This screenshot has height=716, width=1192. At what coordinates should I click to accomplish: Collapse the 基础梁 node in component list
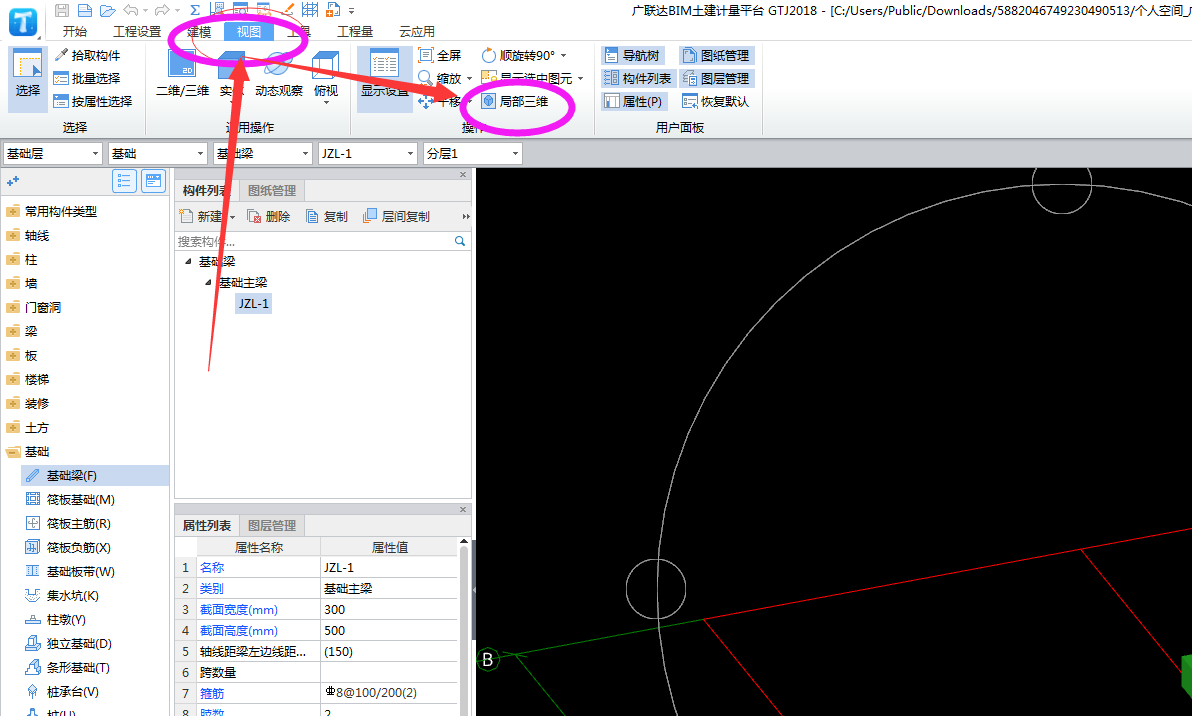[189, 261]
